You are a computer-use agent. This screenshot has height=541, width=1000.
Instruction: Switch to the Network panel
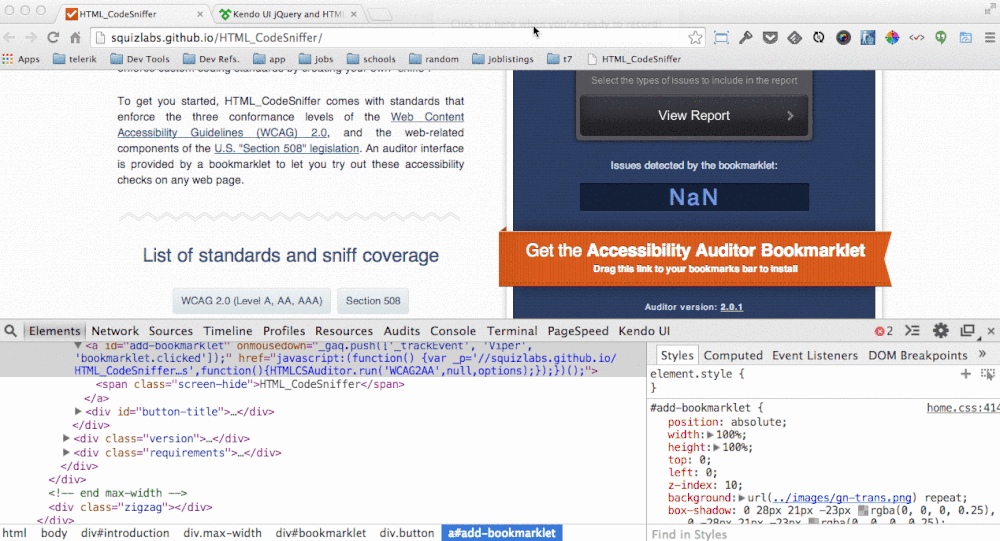tap(115, 330)
